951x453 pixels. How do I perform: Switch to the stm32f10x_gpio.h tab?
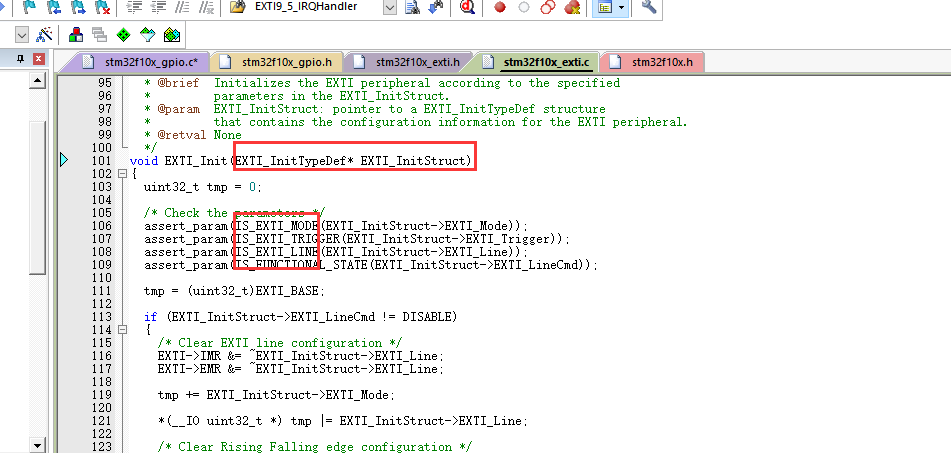pos(286,62)
